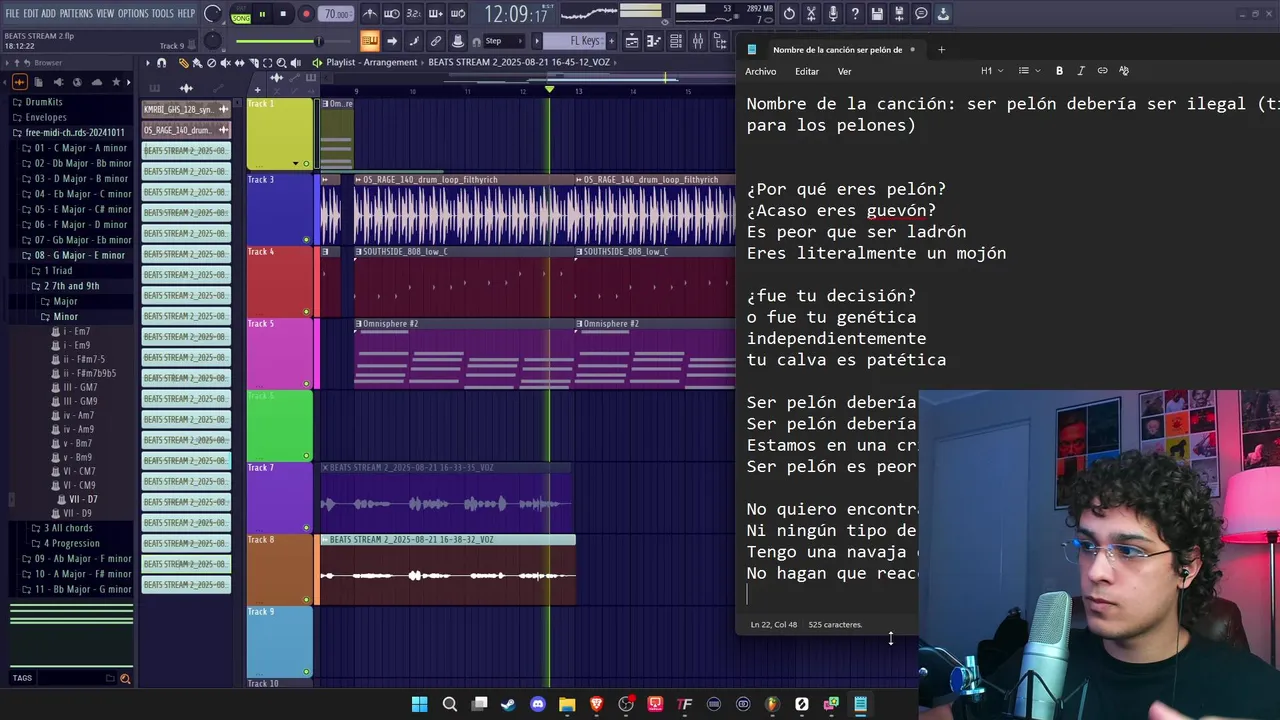
Task: Select the Draw pencil tool in playlist
Action: 184,63
